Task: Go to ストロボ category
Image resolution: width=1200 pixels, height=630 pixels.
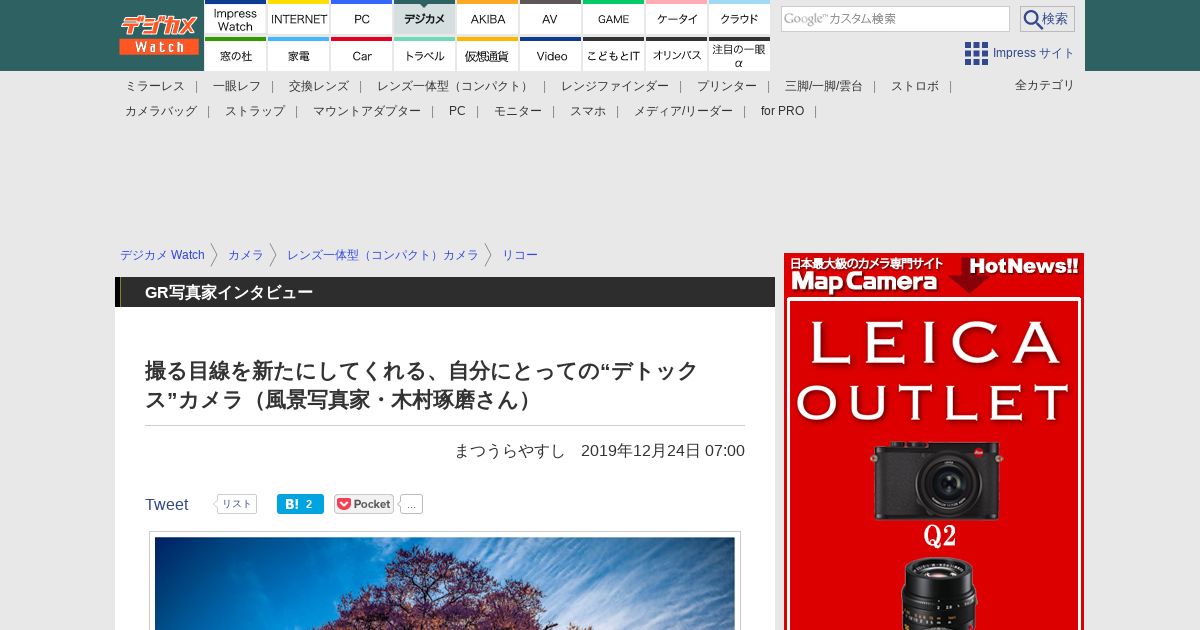Action: (915, 86)
